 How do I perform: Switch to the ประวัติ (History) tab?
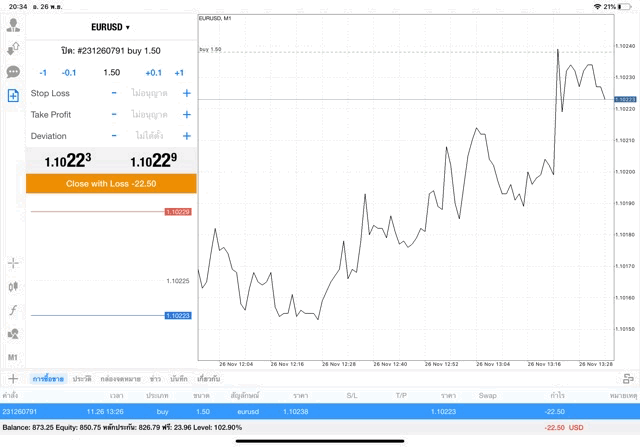[80, 379]
